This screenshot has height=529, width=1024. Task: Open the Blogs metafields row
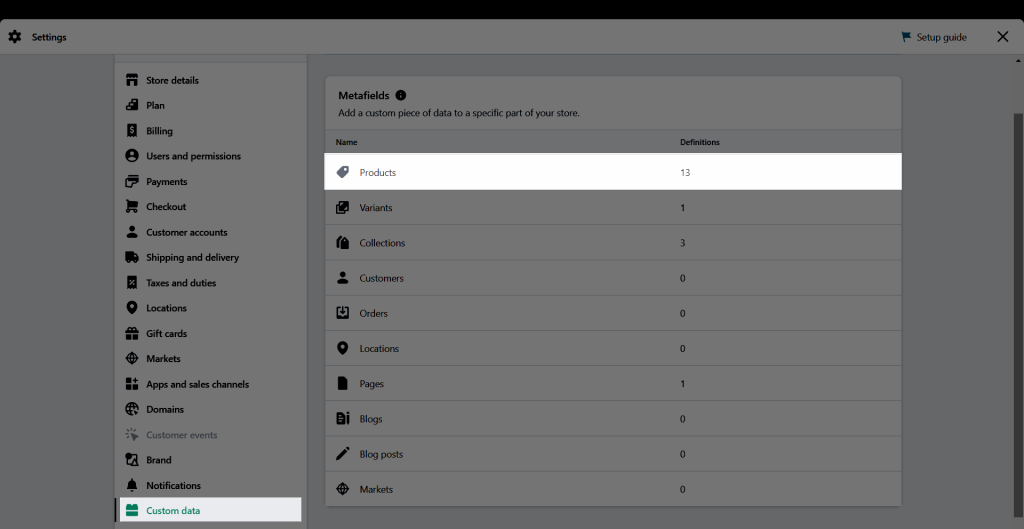point(613,419)
